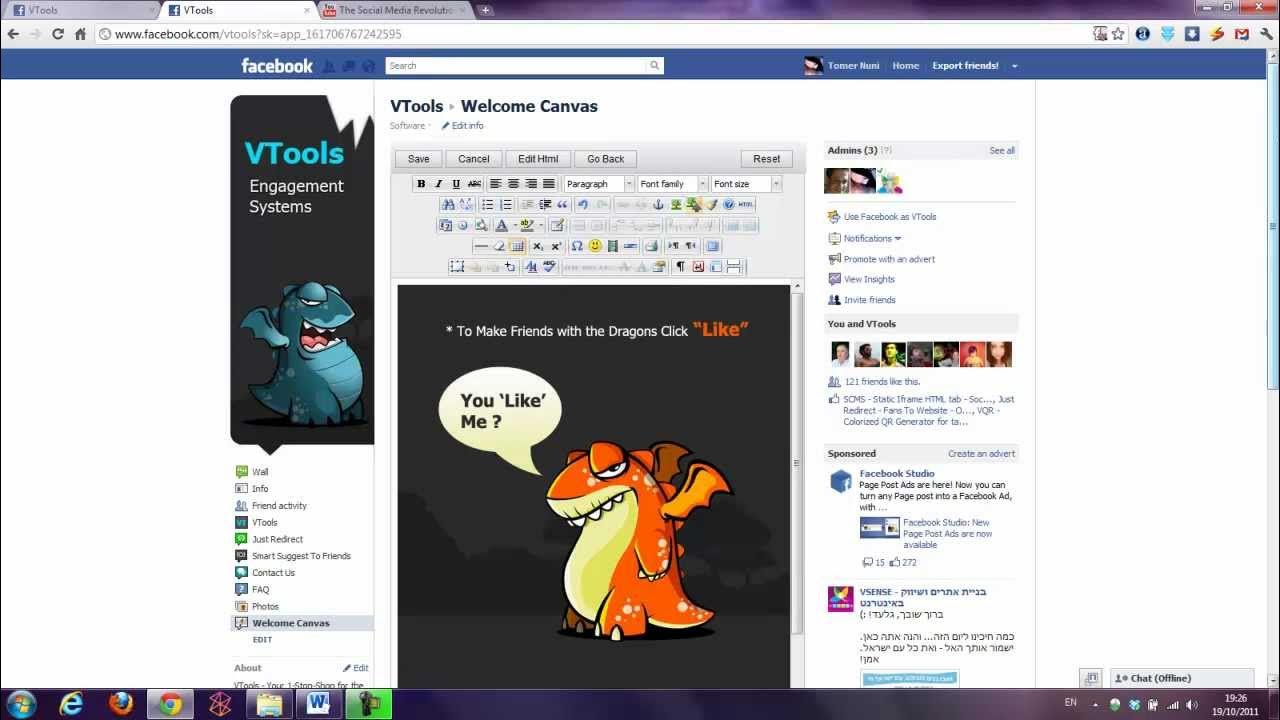Open the Font family dropdown
Viewport: 1280px width, 720px height.
tap(673, 184)
